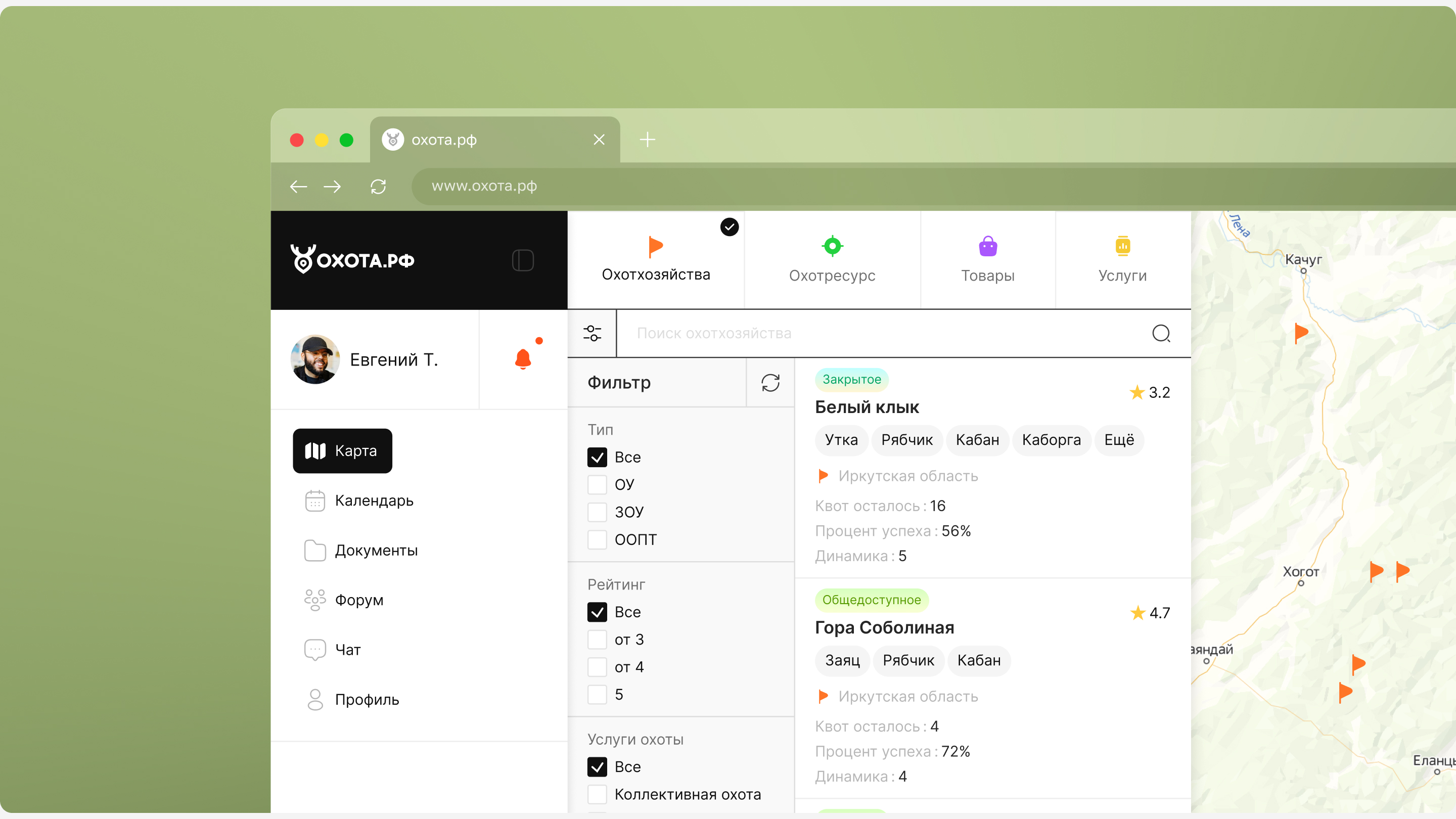Enable the ОУ type checkbox
This screenshot has height=819, width=1456.
tap(597, 484)
